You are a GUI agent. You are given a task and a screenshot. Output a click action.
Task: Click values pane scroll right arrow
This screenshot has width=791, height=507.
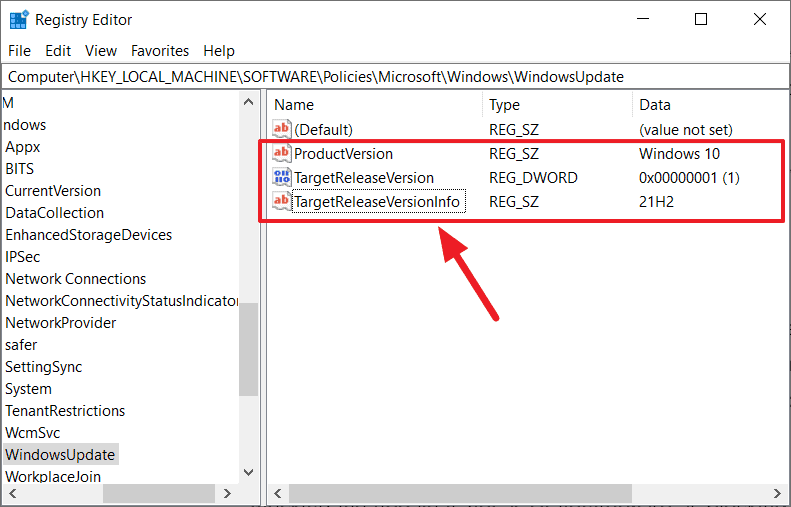(x=777, y=493)
